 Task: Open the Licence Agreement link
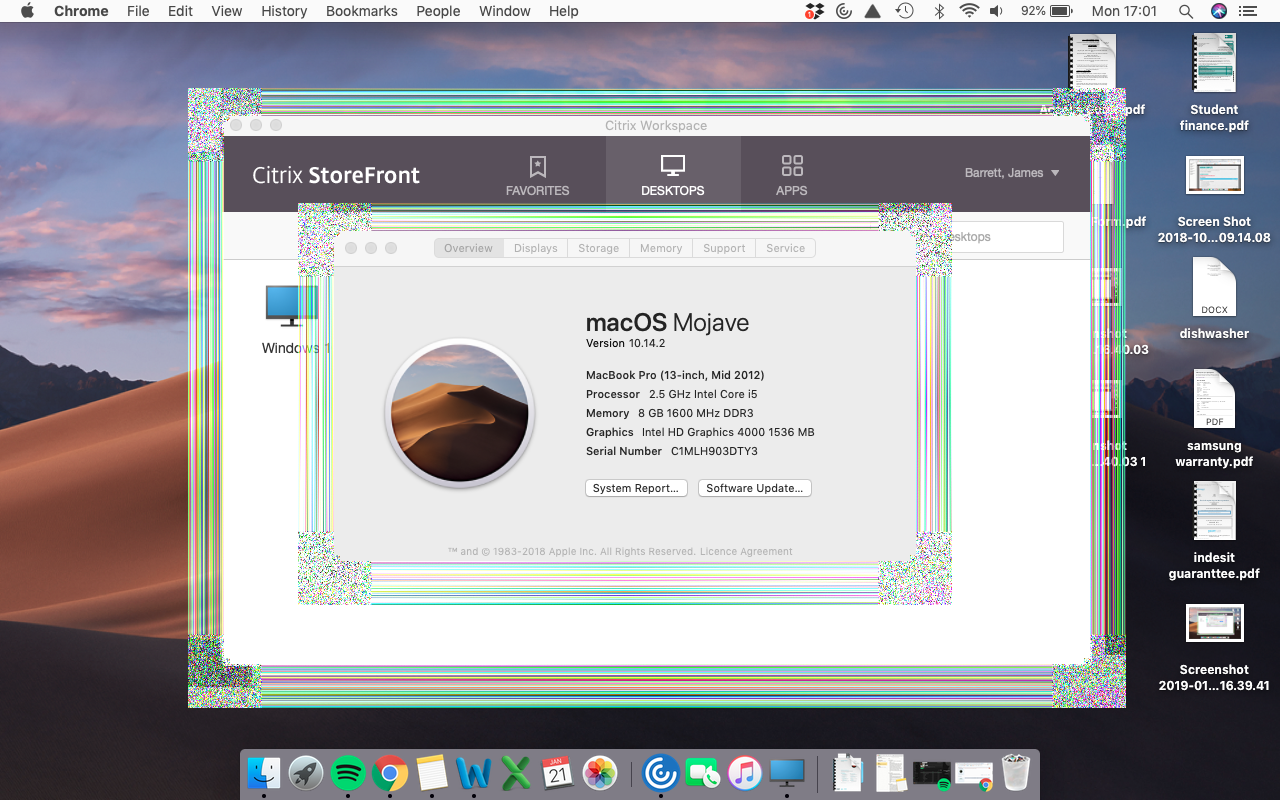tap(746, 552)
